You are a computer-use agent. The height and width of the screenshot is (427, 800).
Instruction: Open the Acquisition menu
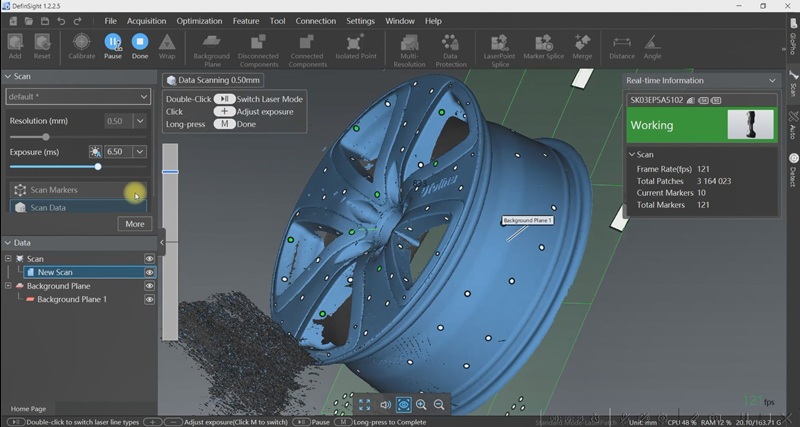[147, 20]
